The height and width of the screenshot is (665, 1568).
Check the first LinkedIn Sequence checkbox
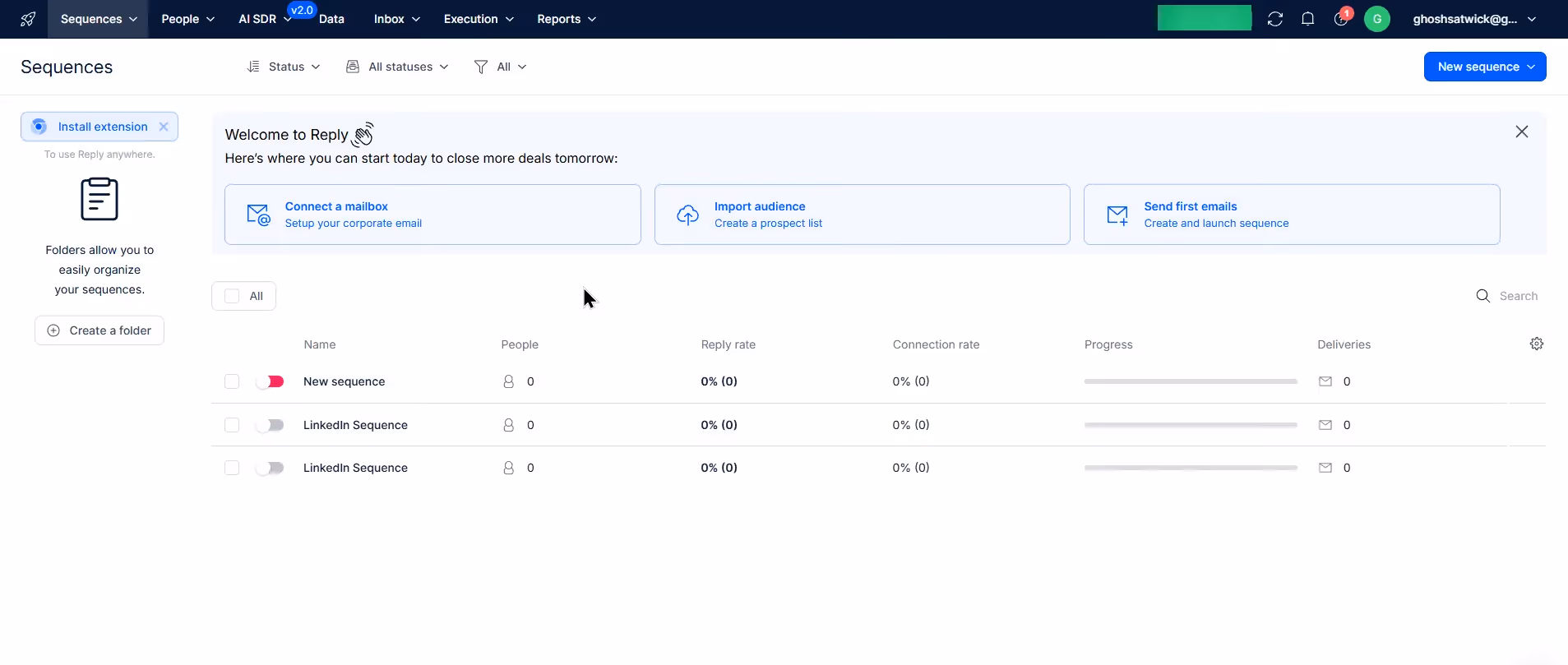click(232, 425)
